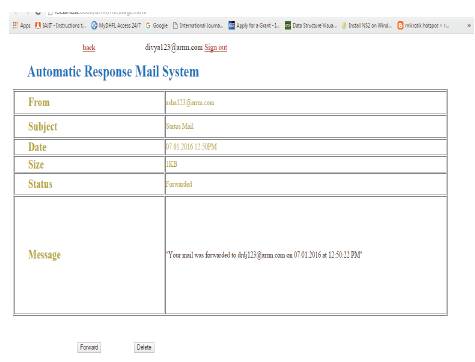The height and width of the screenshot is (362, 475).
Task: Click the Forward button
Action: (89, 347)
